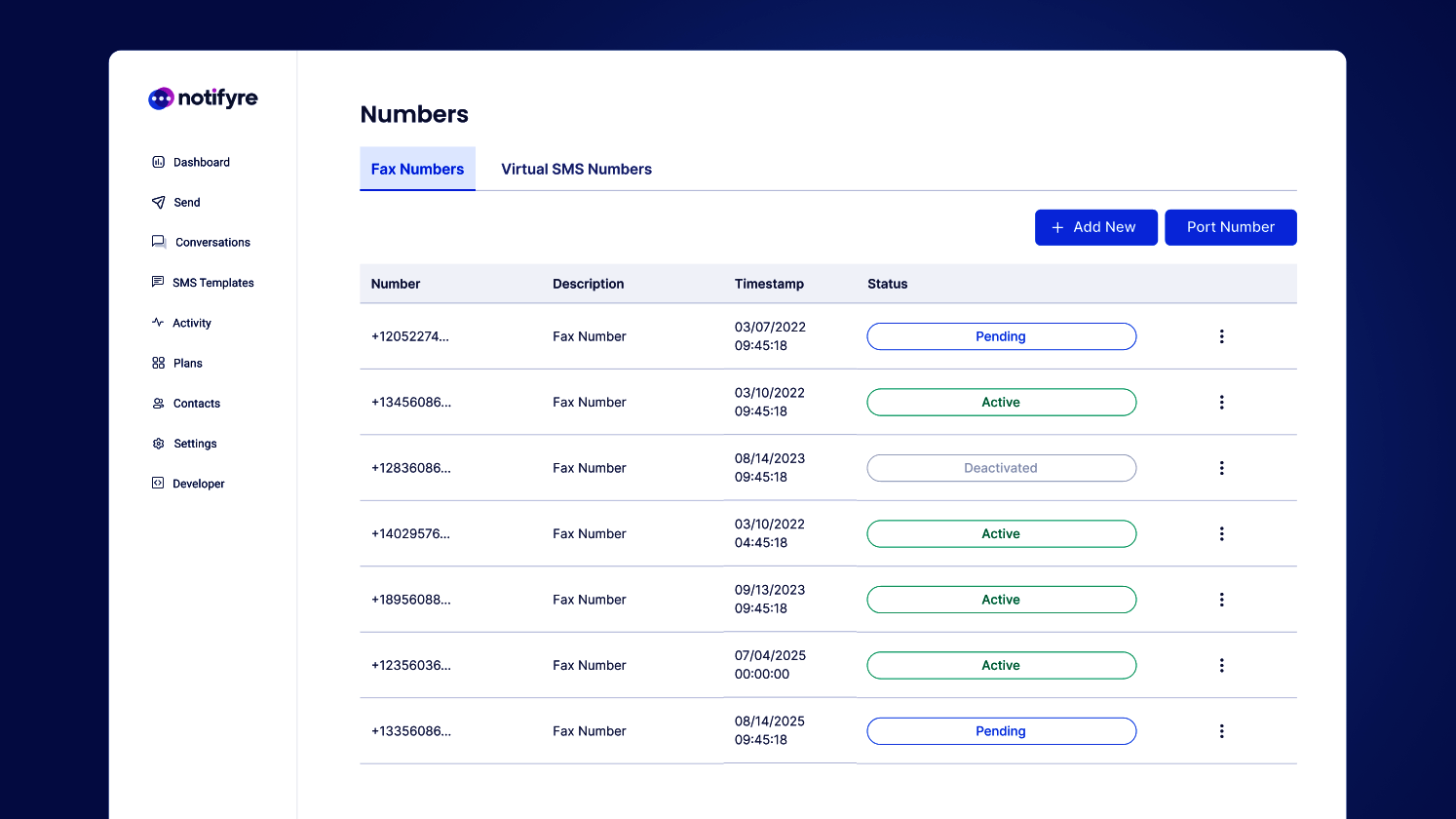Screen dimensions: 1456x819
Task: Click the Add New button
Action: click(x=1095, y=227)
